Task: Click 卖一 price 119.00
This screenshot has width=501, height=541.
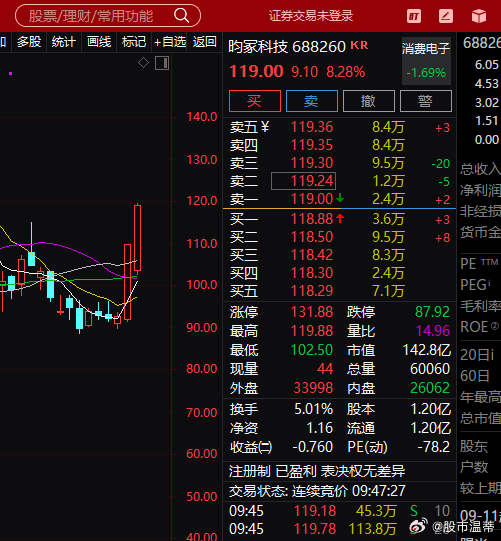Action: pos(312,199)
